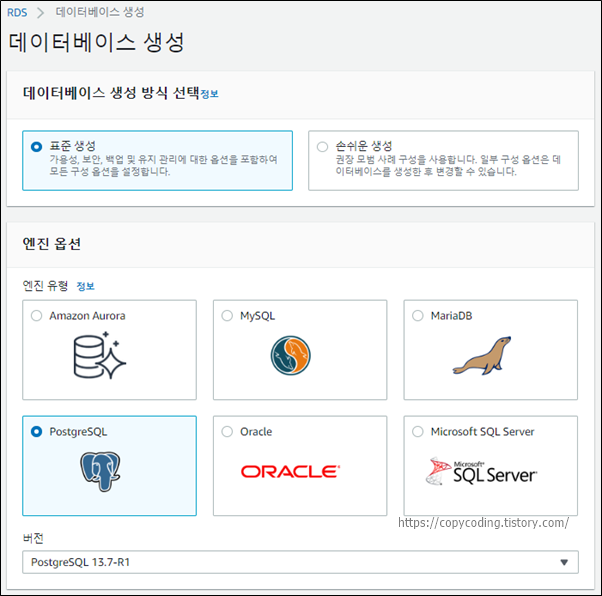Click the Amazon Aurora label text
This screenshot has width=602, height=596.
(x=87, y=316)
